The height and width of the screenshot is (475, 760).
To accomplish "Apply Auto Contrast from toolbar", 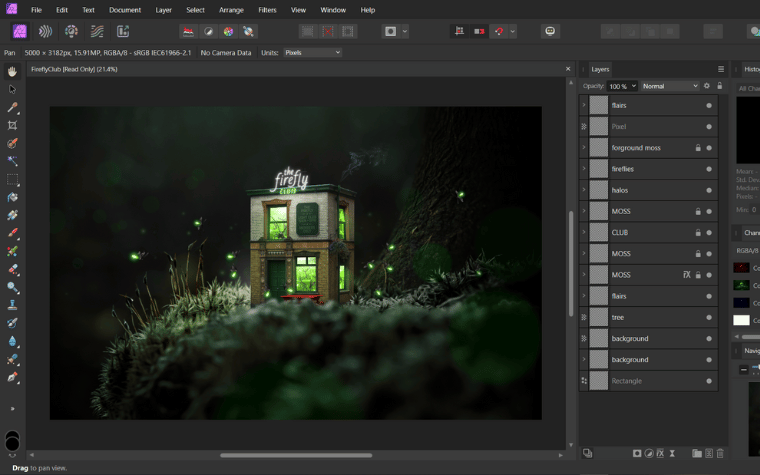I will [x=208, y=32].
